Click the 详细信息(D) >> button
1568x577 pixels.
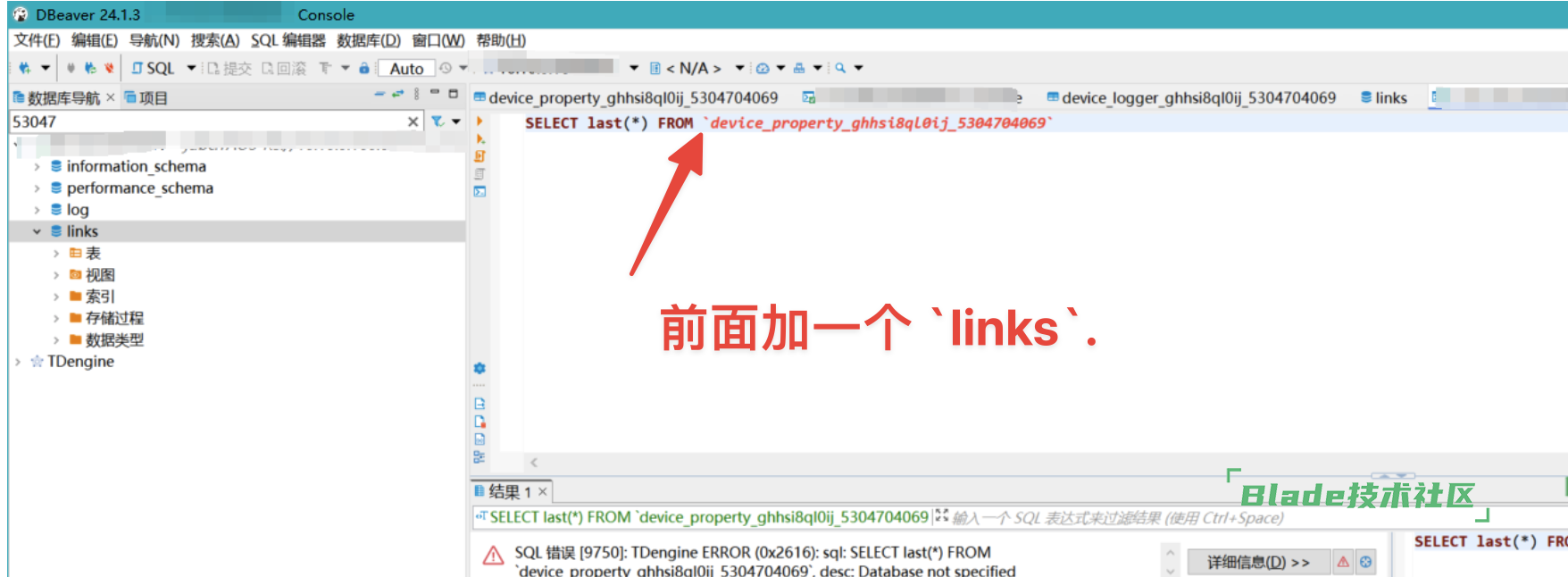[1257, 562]
